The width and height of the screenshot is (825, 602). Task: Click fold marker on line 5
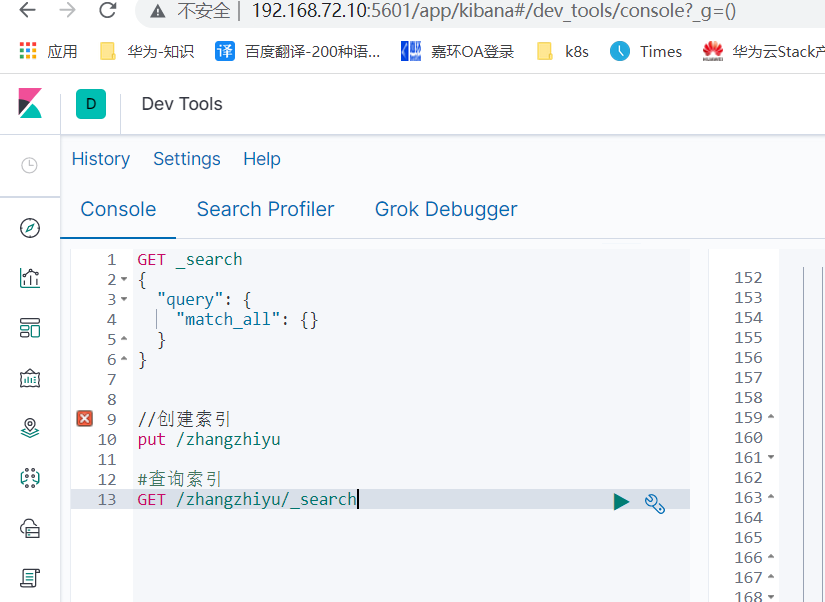(124, 339)
